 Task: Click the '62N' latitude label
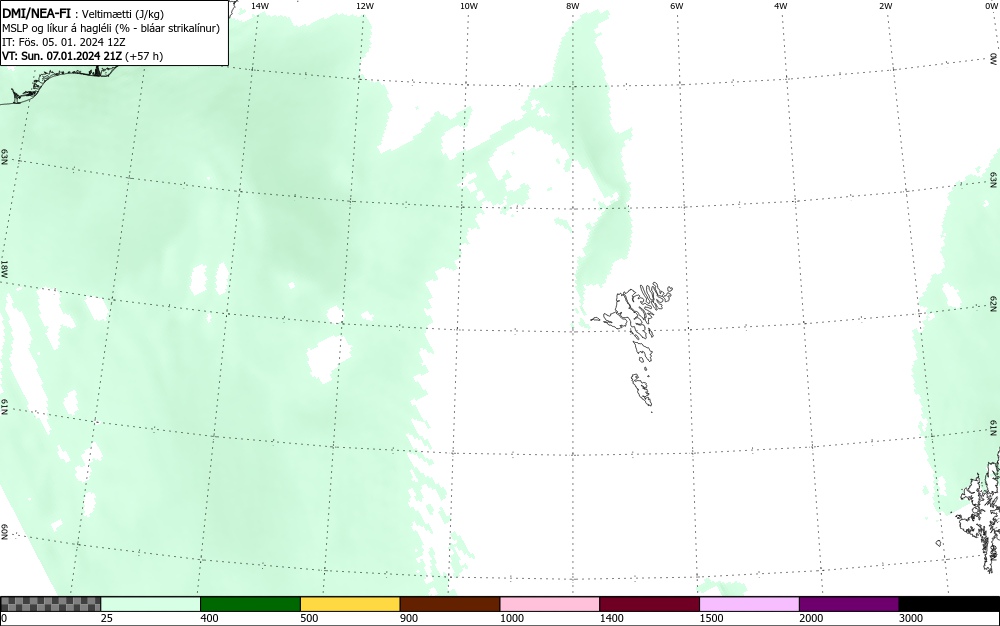coord(994,303)
